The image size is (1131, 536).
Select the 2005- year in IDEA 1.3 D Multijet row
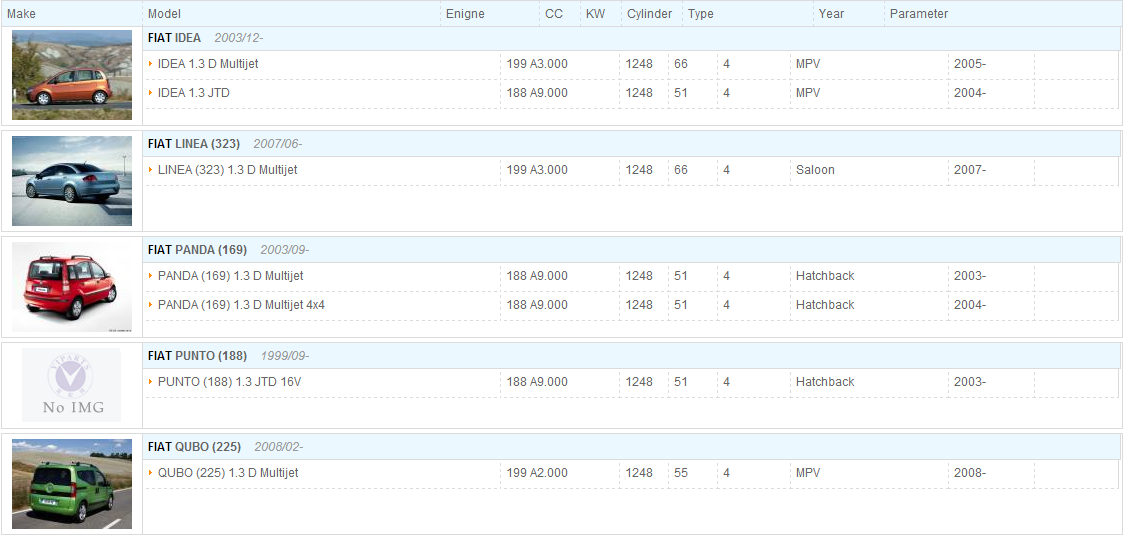point(970,64)
